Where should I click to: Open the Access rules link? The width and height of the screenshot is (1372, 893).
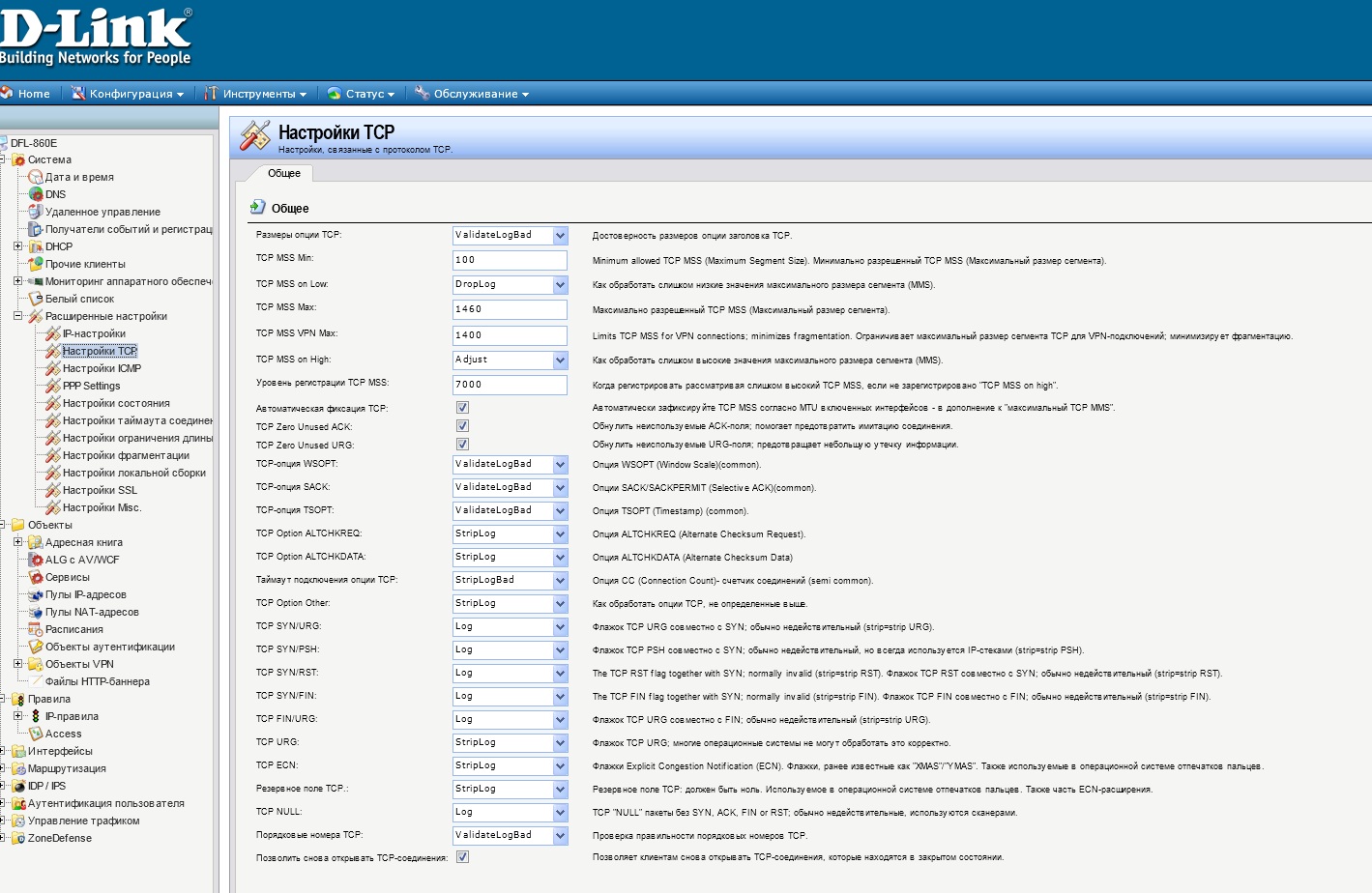(x=63, y=734)
